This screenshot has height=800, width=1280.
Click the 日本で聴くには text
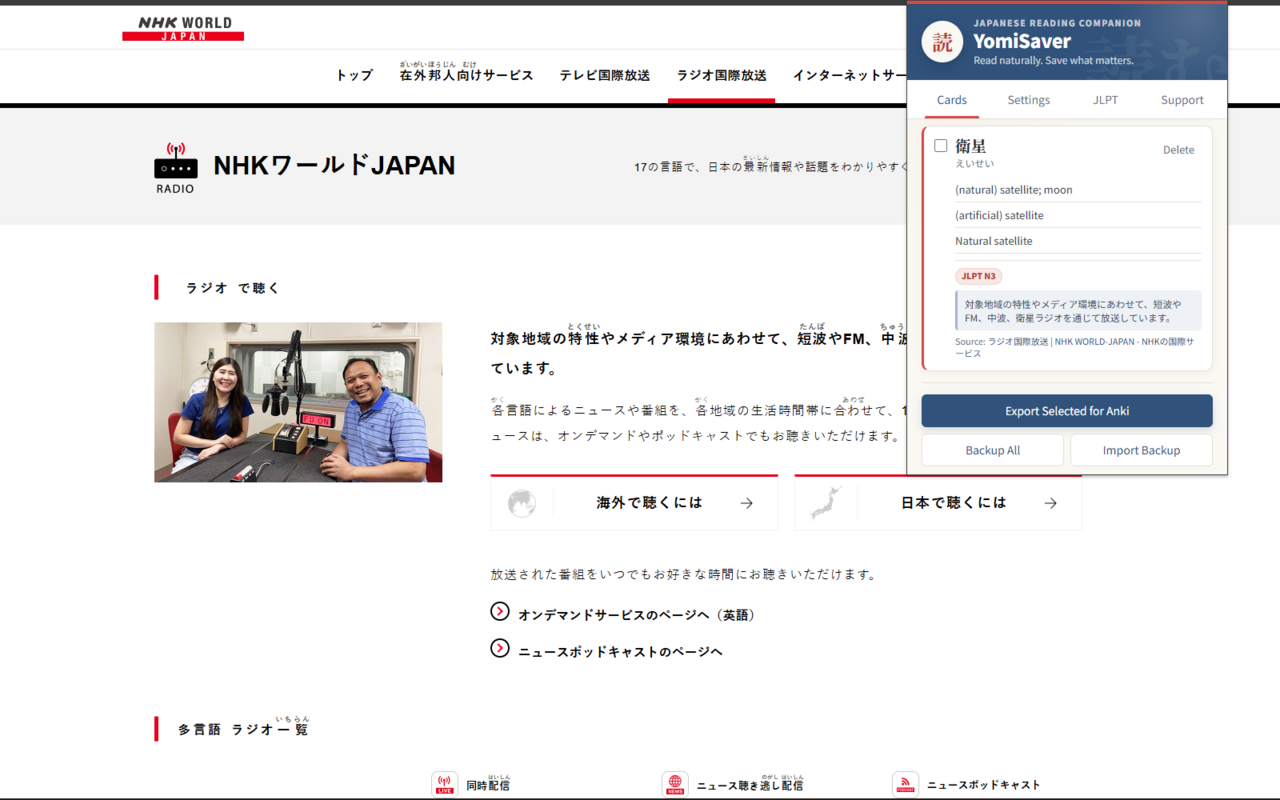[953, 503]
